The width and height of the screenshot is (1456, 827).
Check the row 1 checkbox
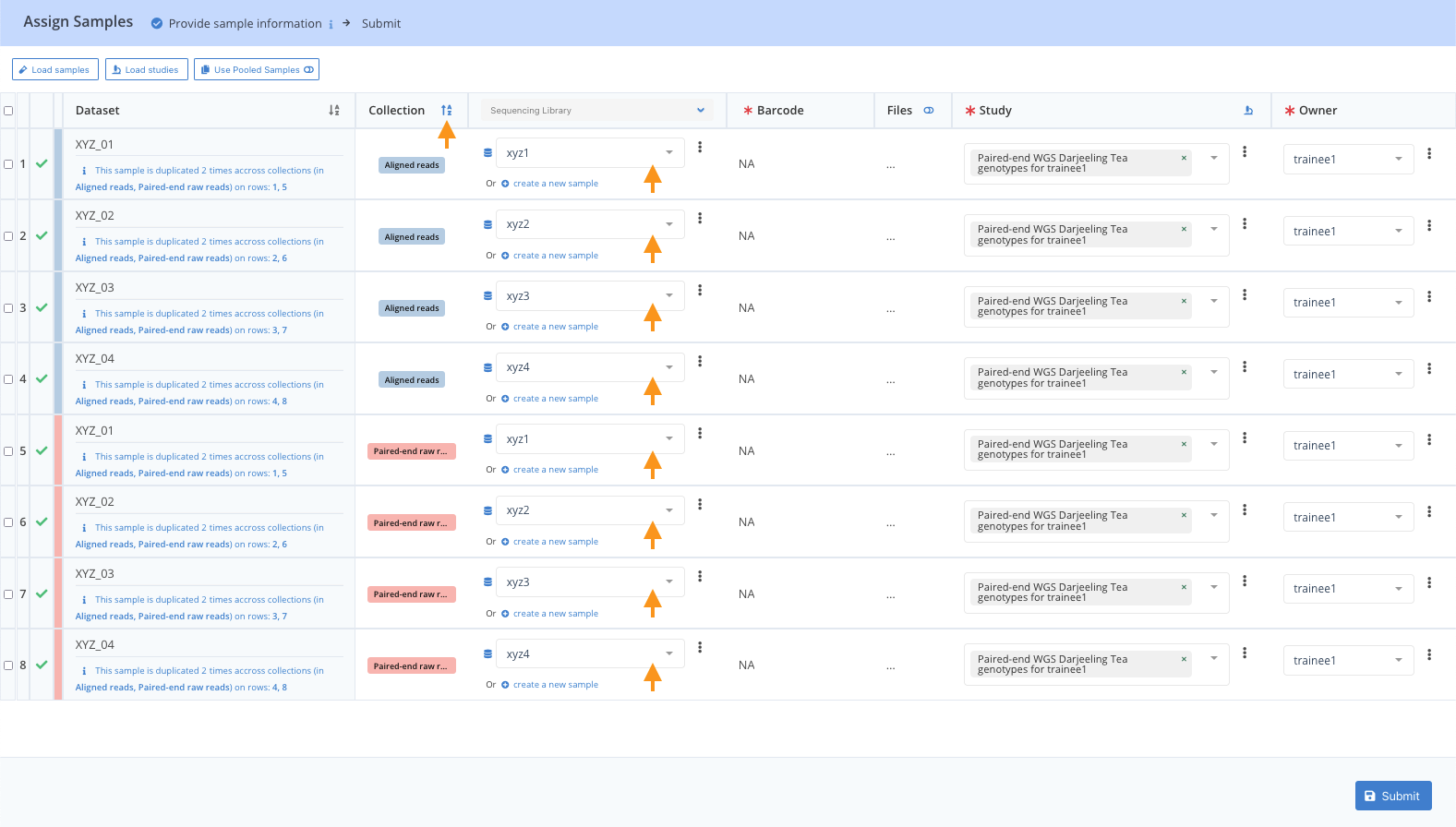pos(8,164)
